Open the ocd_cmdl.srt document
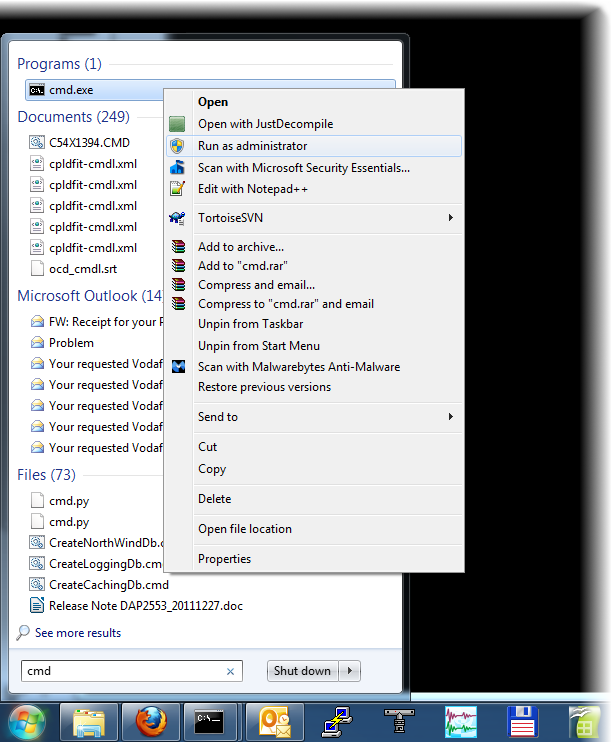Screen dimensions: 612x742 point(83,269)
